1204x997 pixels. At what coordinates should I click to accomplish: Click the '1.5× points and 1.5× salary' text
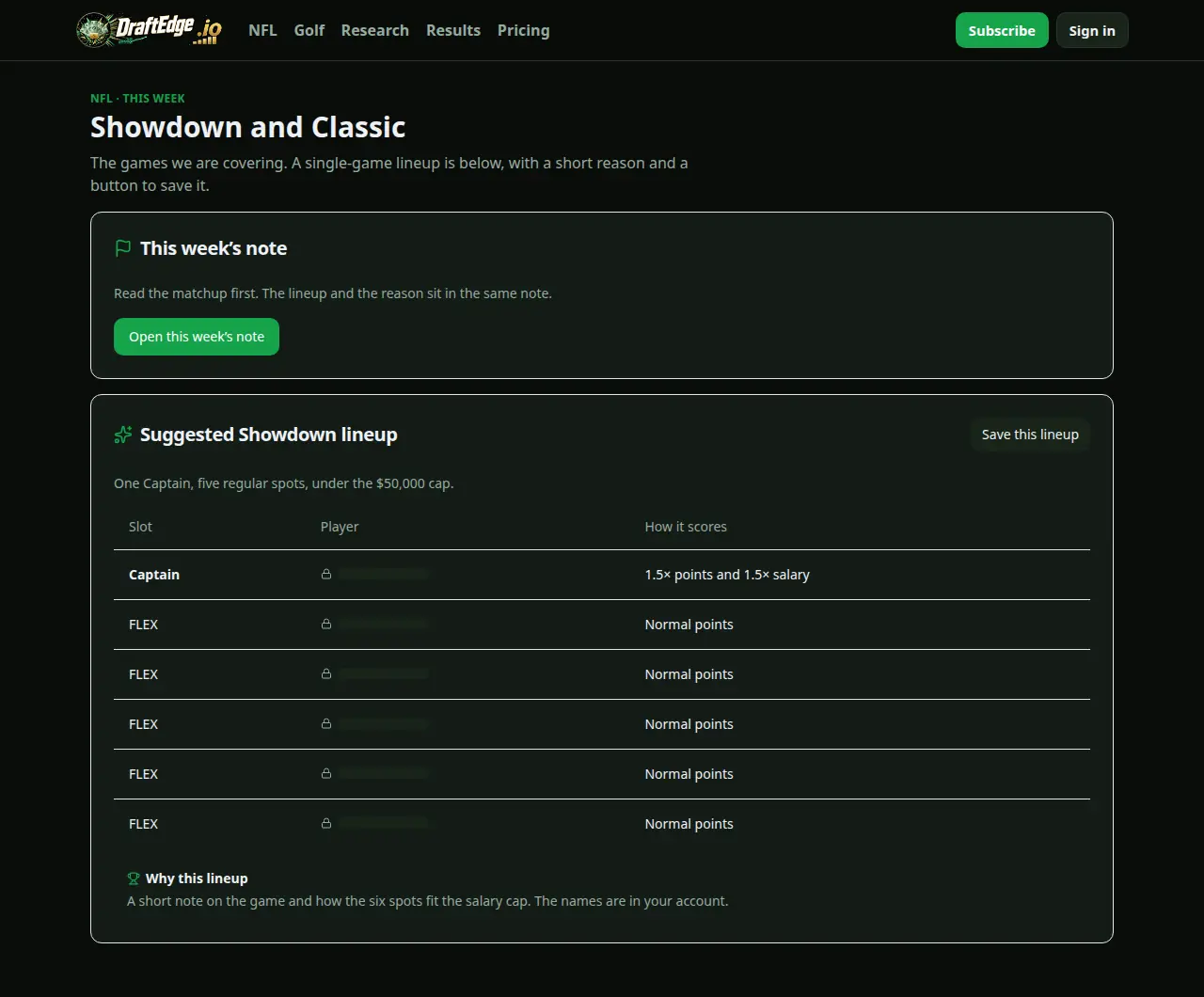[x=727, y=575]
